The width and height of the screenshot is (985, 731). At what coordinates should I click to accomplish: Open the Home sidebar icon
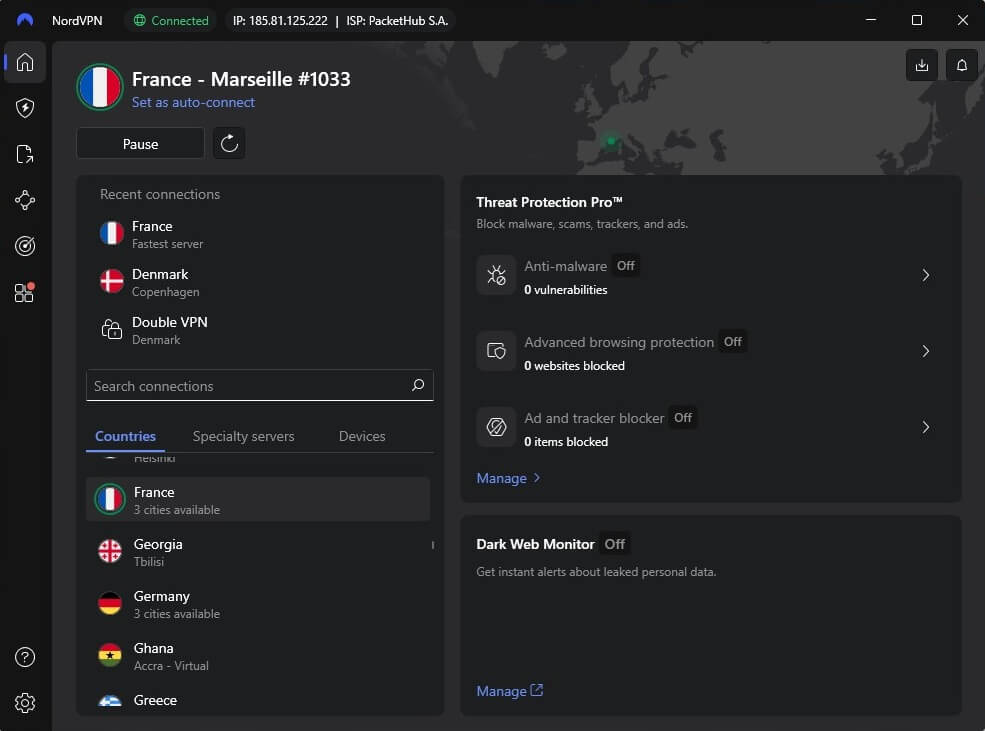[x=25, y=62]
